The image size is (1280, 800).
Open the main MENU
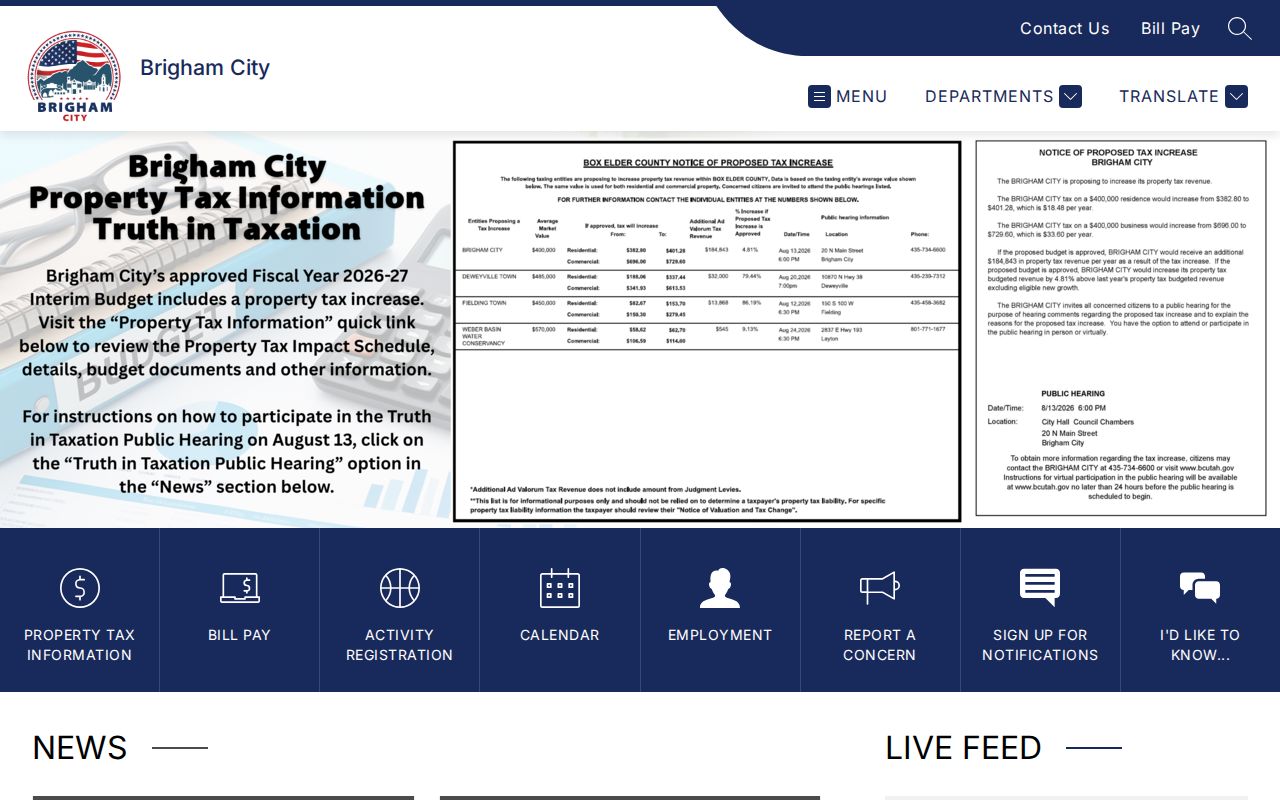[848, 96]
